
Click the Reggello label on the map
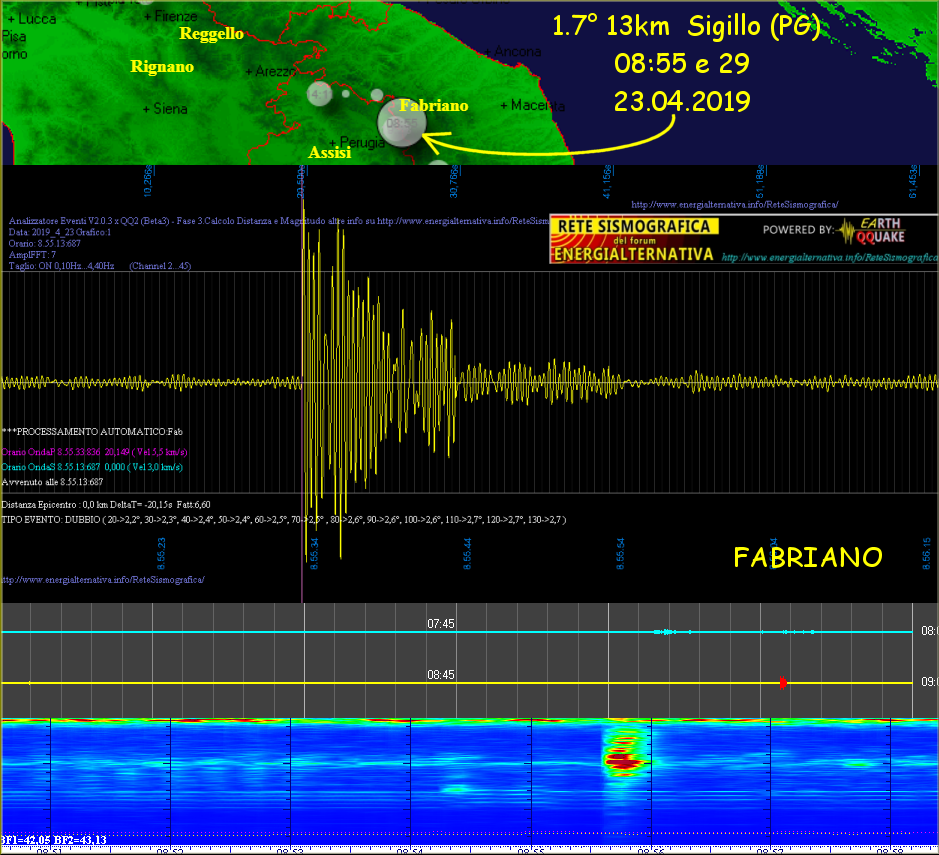(211, 34)
